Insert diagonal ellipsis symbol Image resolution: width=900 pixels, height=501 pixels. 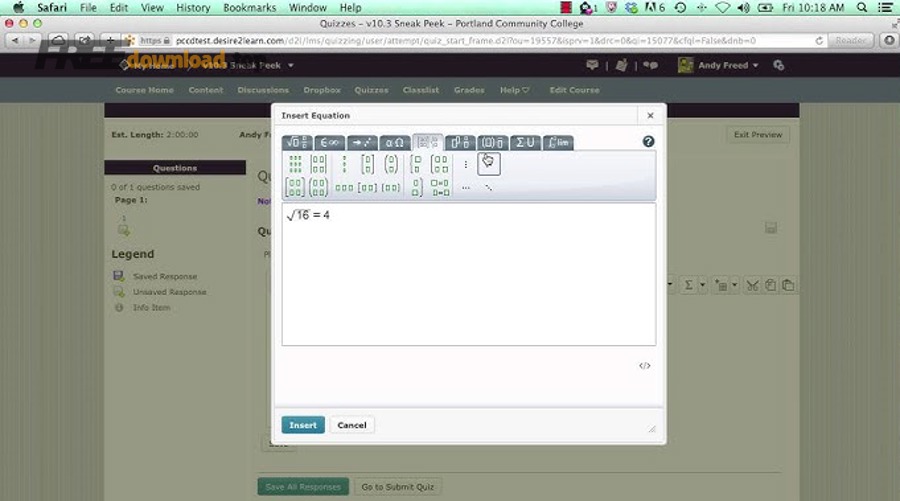tap(488, 188)
